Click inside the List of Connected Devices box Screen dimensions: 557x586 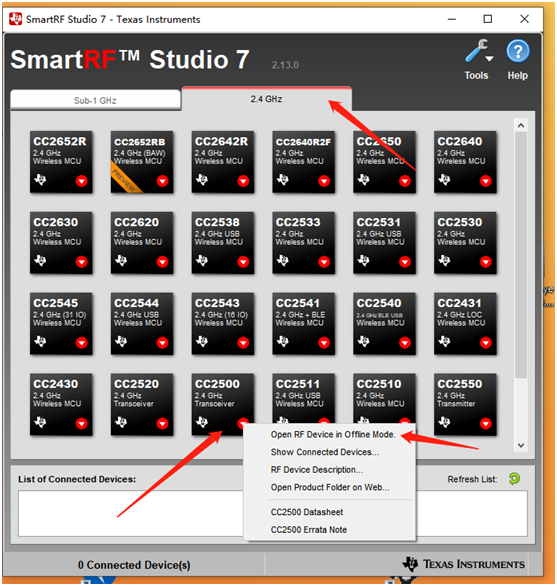pos(131,513)
